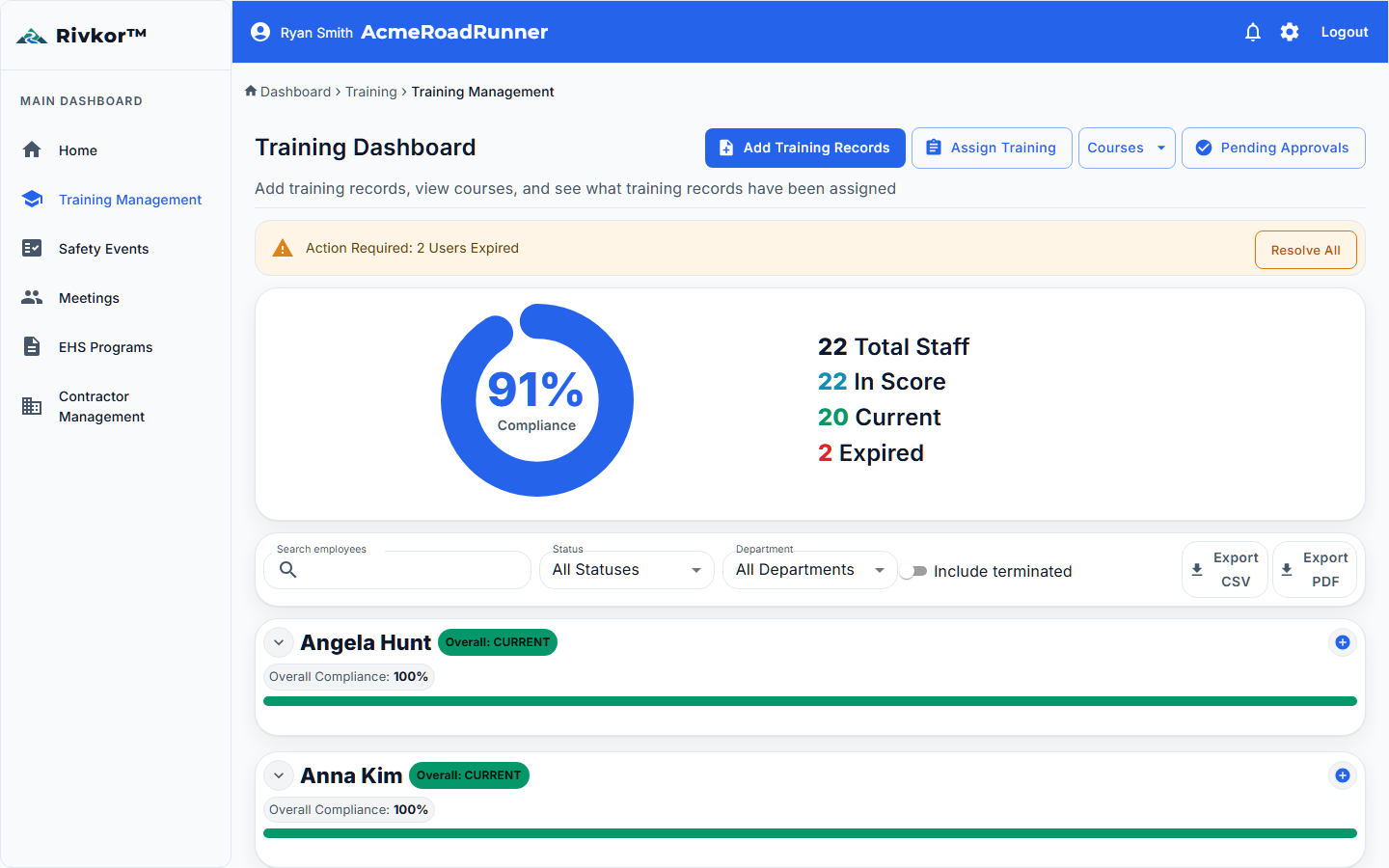Click the Training breadcrumb link
This screenshot has width=1389, height=868.
pyautogui.click(x=371, y=92)
